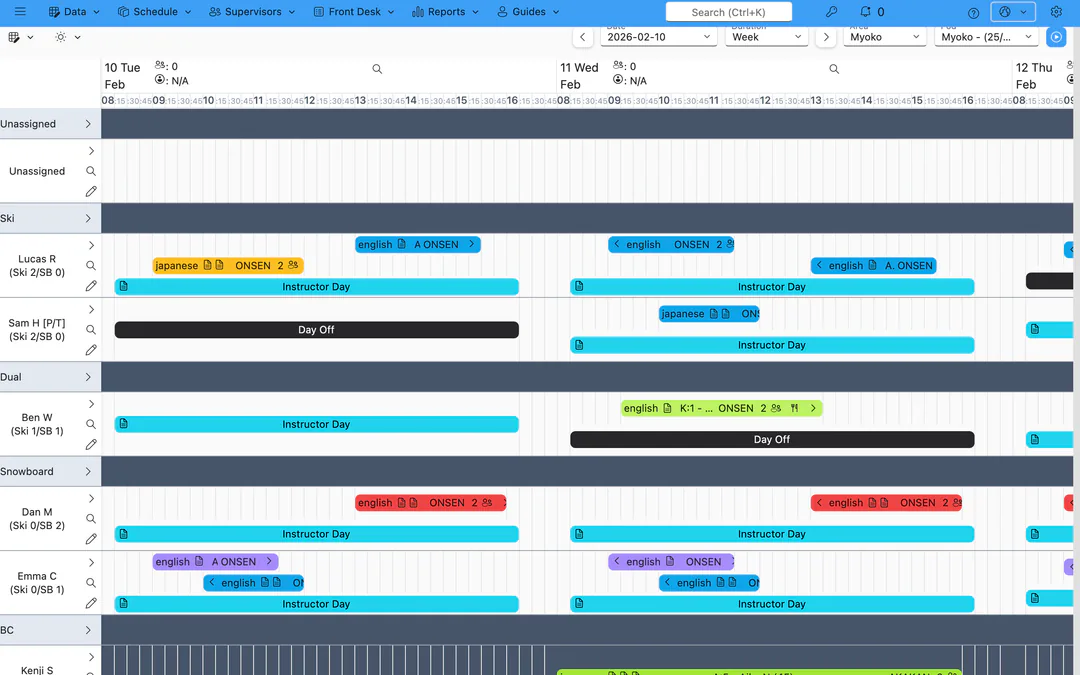Click the pencil edit icon for Dan M
1080x675 pixels.
pyautogui.click(x=91, y=539)
